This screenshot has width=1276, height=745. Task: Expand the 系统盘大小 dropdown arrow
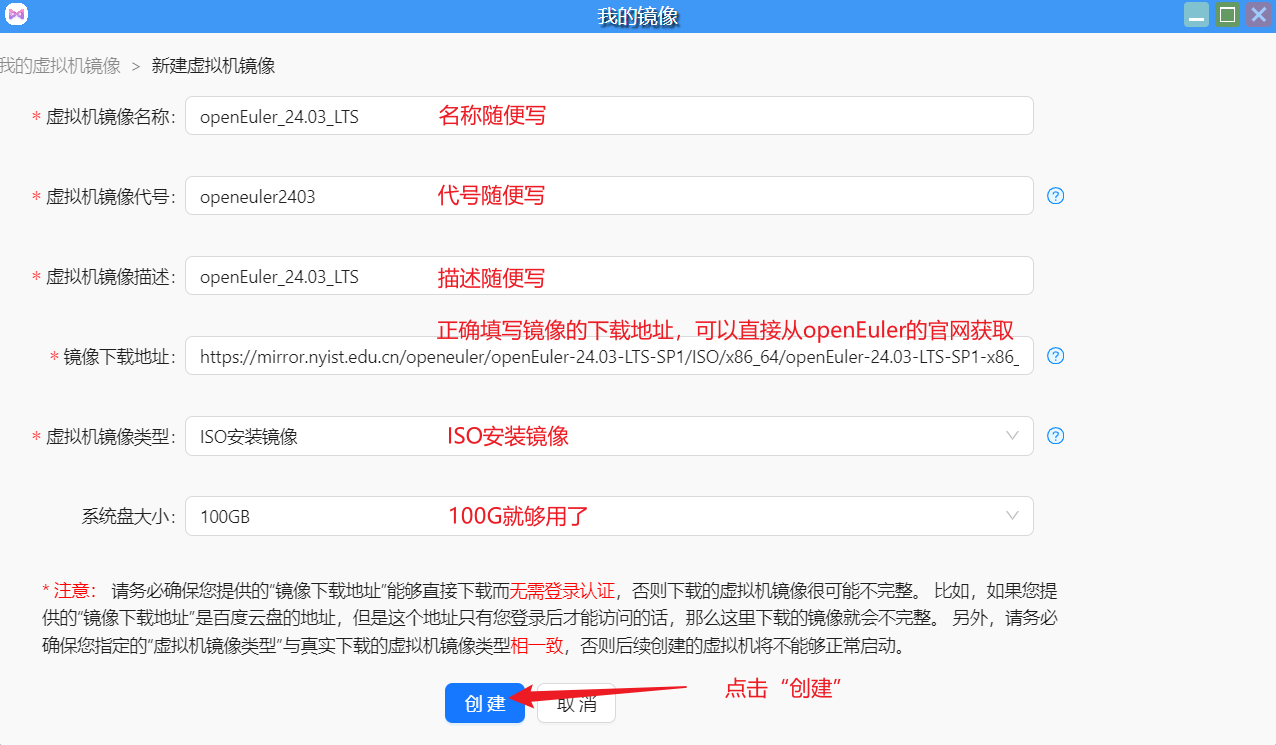1012,516
